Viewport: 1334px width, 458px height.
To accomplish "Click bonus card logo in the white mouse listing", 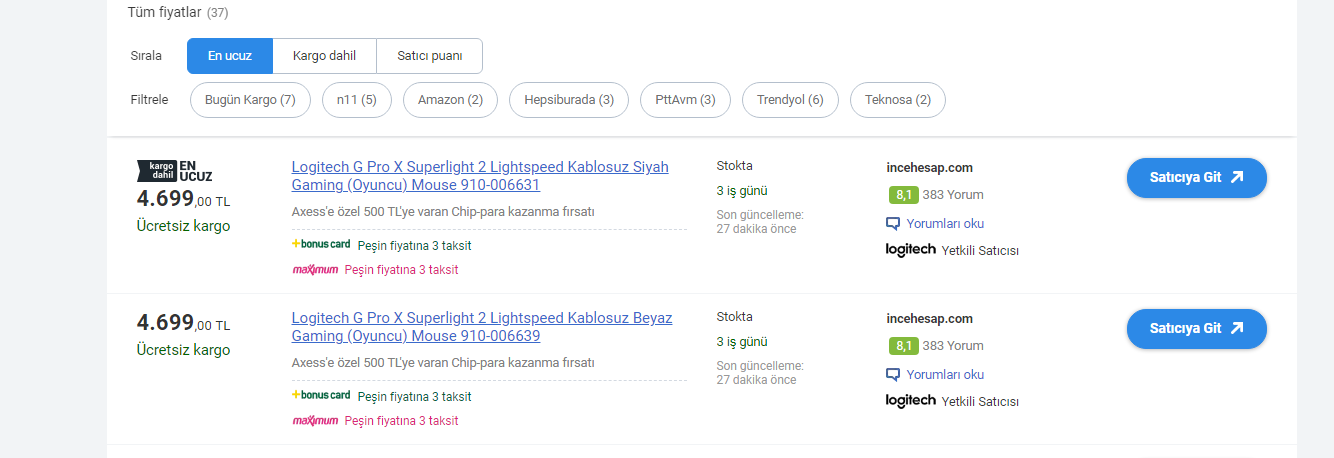I will click(320, 395).
